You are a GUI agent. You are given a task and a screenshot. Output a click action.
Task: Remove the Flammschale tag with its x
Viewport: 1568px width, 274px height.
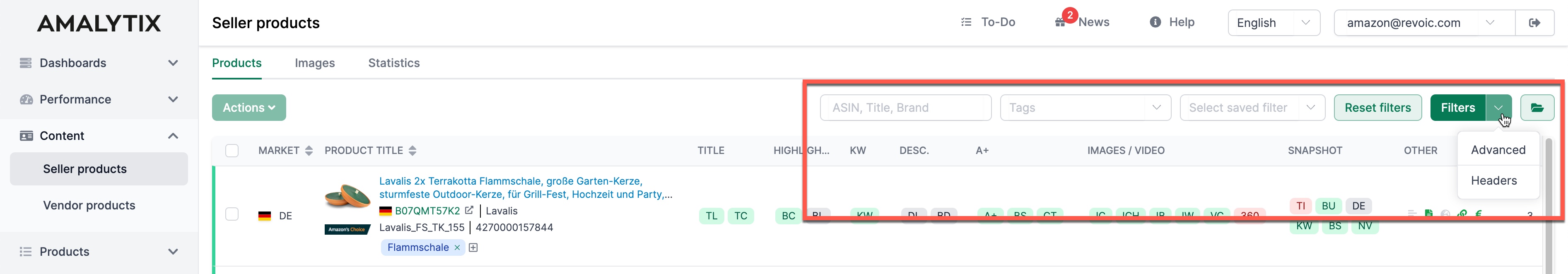point(457,247)
